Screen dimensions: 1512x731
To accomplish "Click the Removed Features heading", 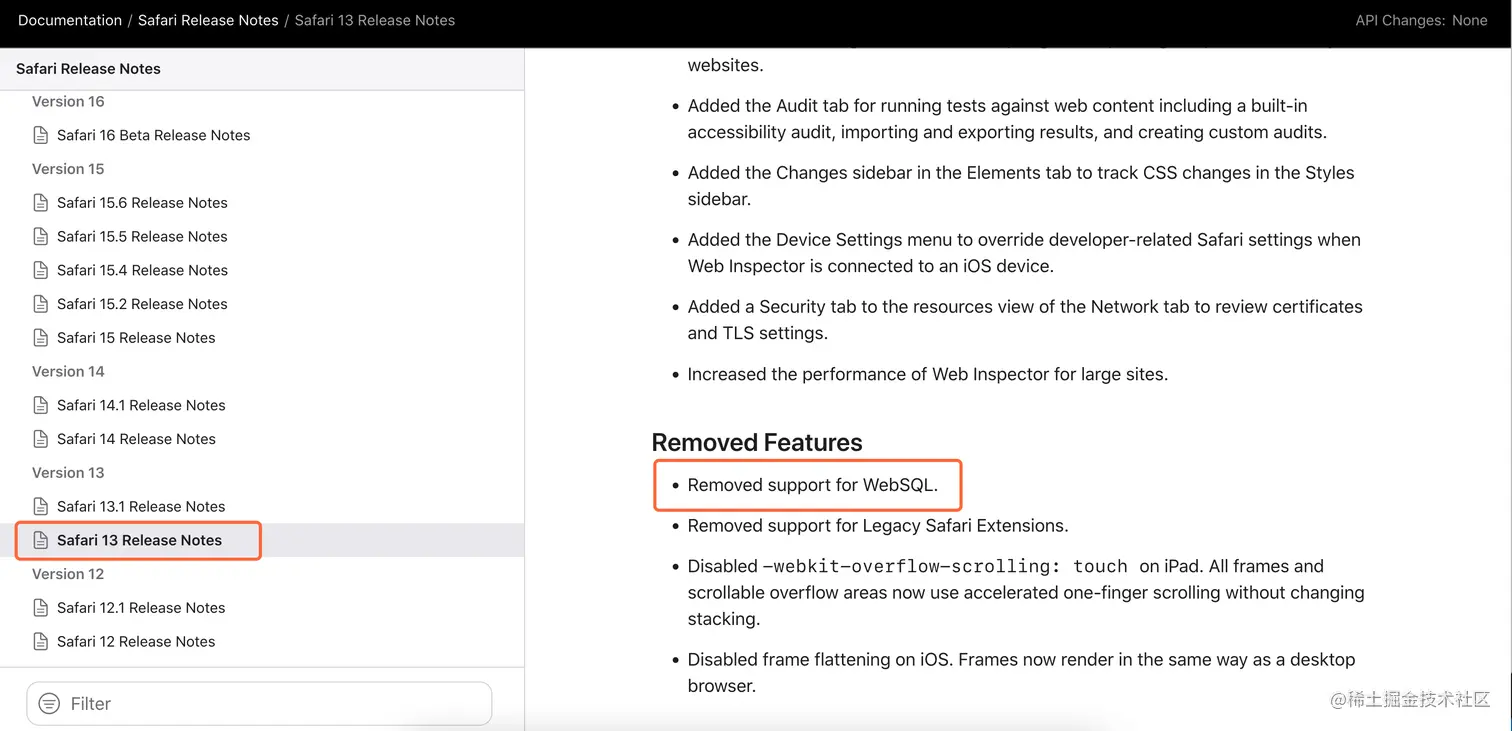I will pos(757,443).
